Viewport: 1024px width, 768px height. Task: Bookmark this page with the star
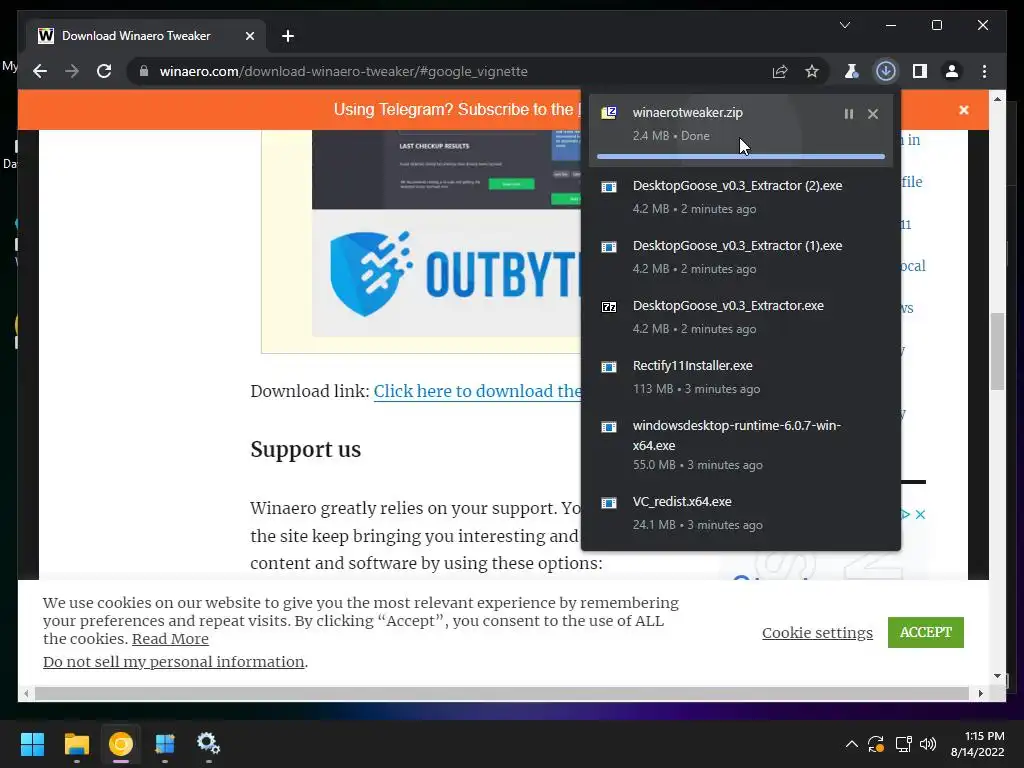pyautogui.click(x=812, y=71)
